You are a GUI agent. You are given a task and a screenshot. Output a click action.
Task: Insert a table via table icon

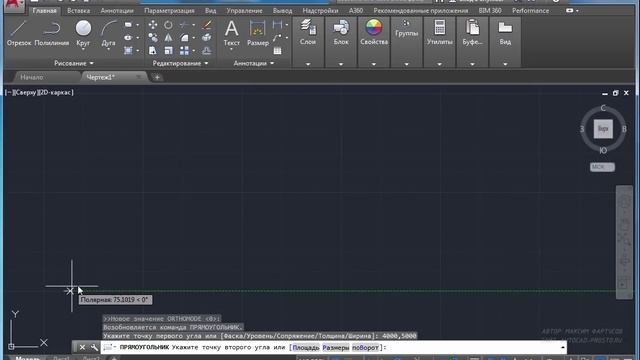(x=278, y=51)
